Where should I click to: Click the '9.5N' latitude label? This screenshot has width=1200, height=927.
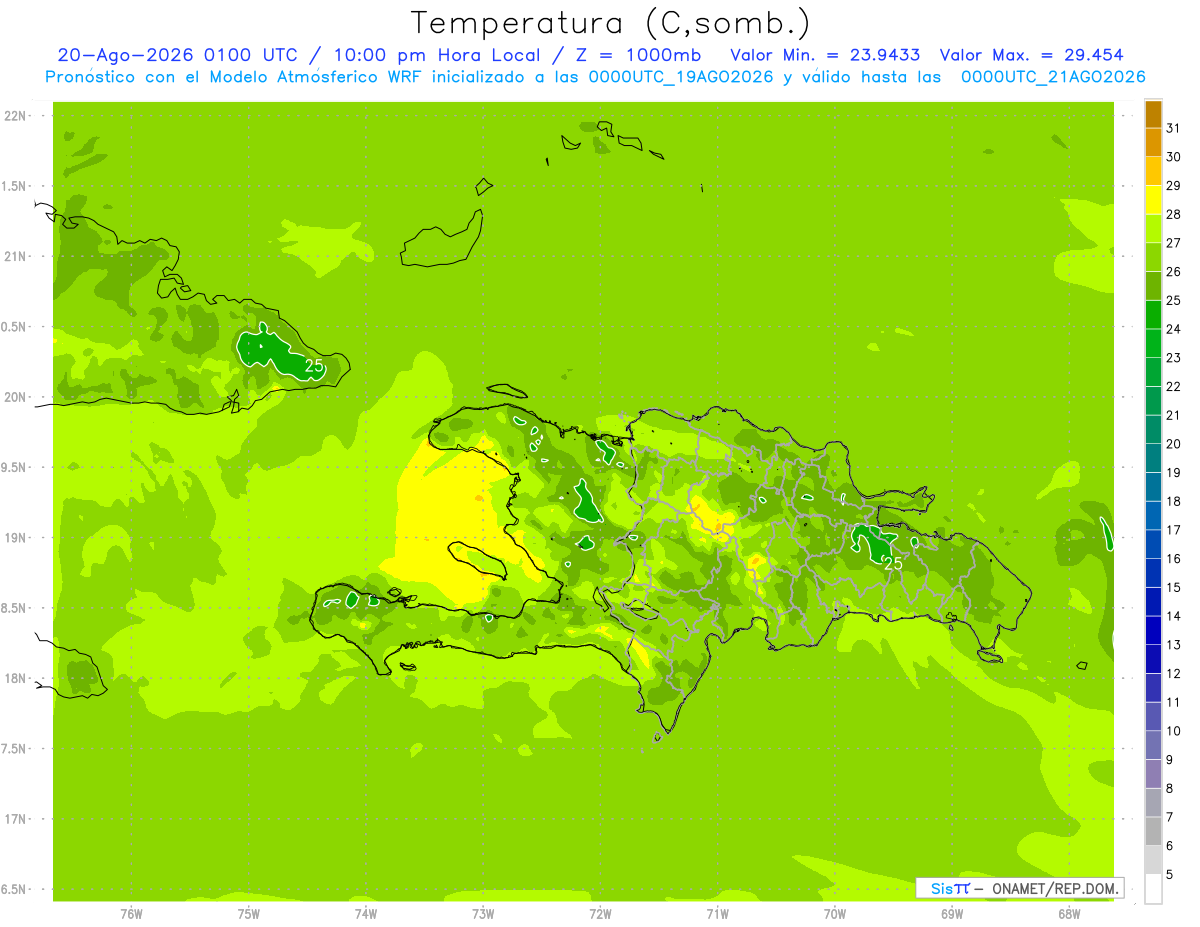coord(14,467)
